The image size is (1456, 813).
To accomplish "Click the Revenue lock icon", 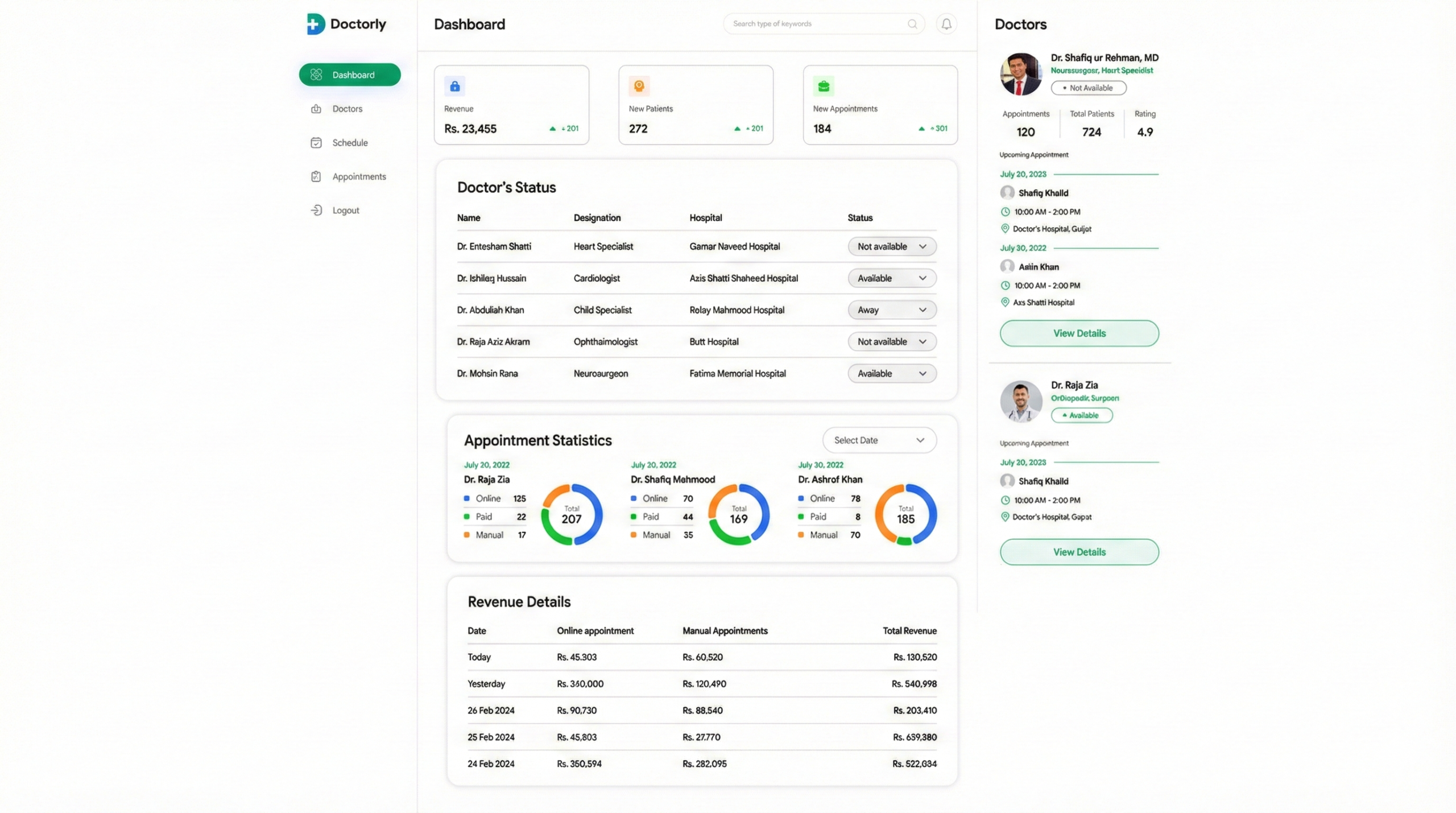I will pos(454,86).
